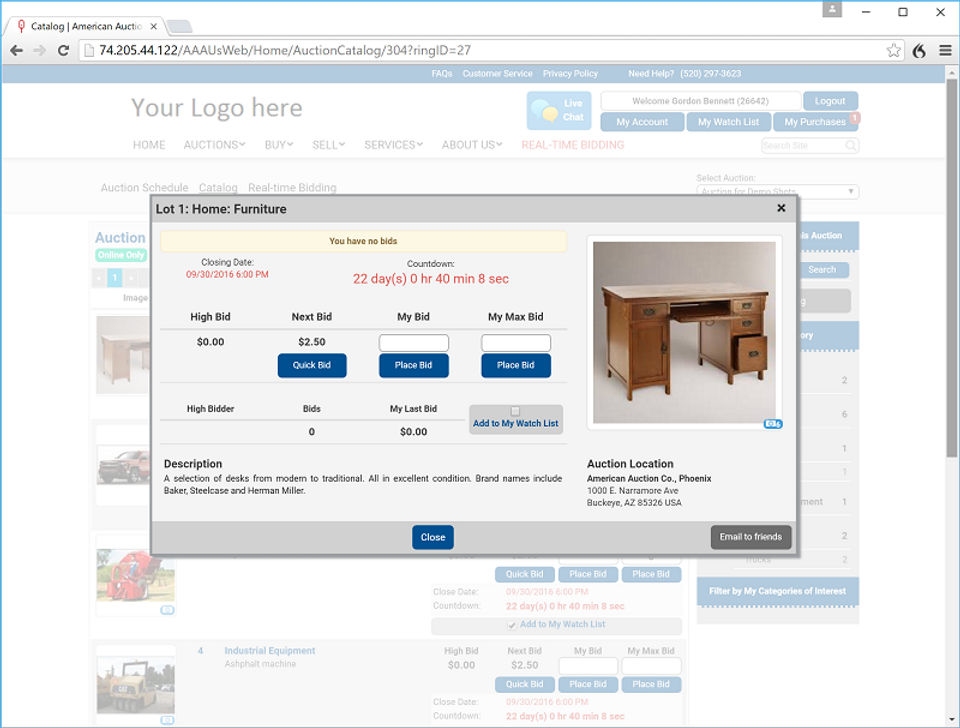The image size is (960, 728).
Task: Bookmark page with the star icon
Action: click(x=893, y=50)
